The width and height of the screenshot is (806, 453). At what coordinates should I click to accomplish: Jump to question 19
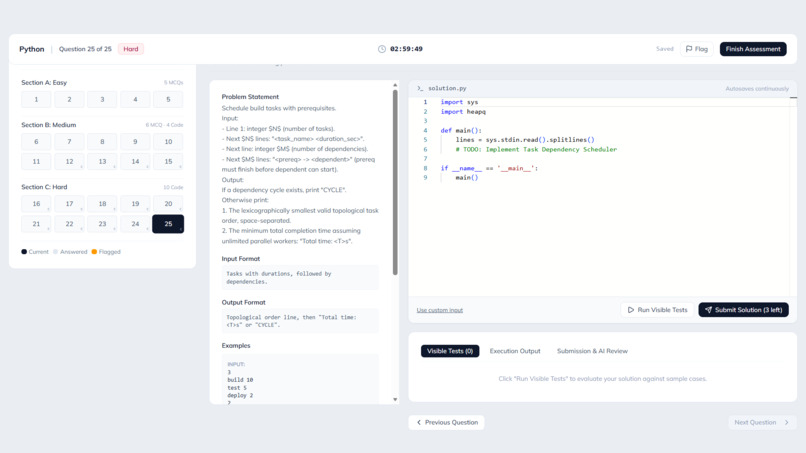[x=135, y=204]
